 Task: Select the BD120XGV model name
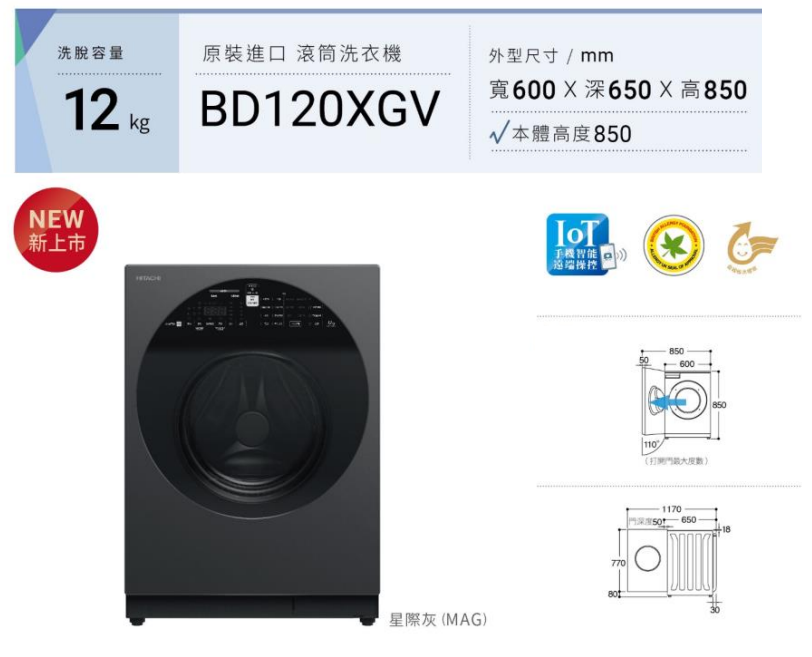320,109
